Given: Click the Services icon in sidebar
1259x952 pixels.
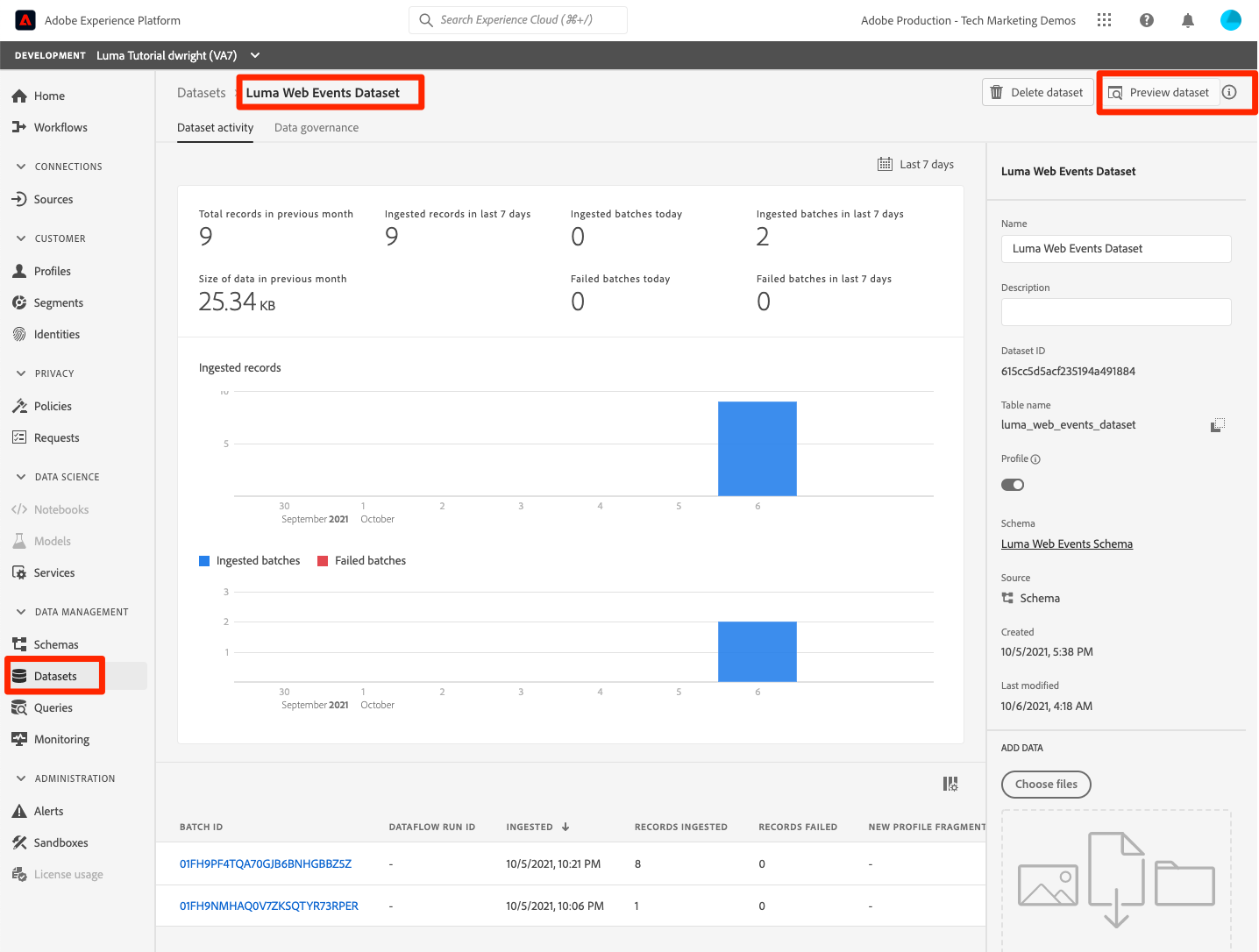Looking at the screenshot, I should pos(19,572).
